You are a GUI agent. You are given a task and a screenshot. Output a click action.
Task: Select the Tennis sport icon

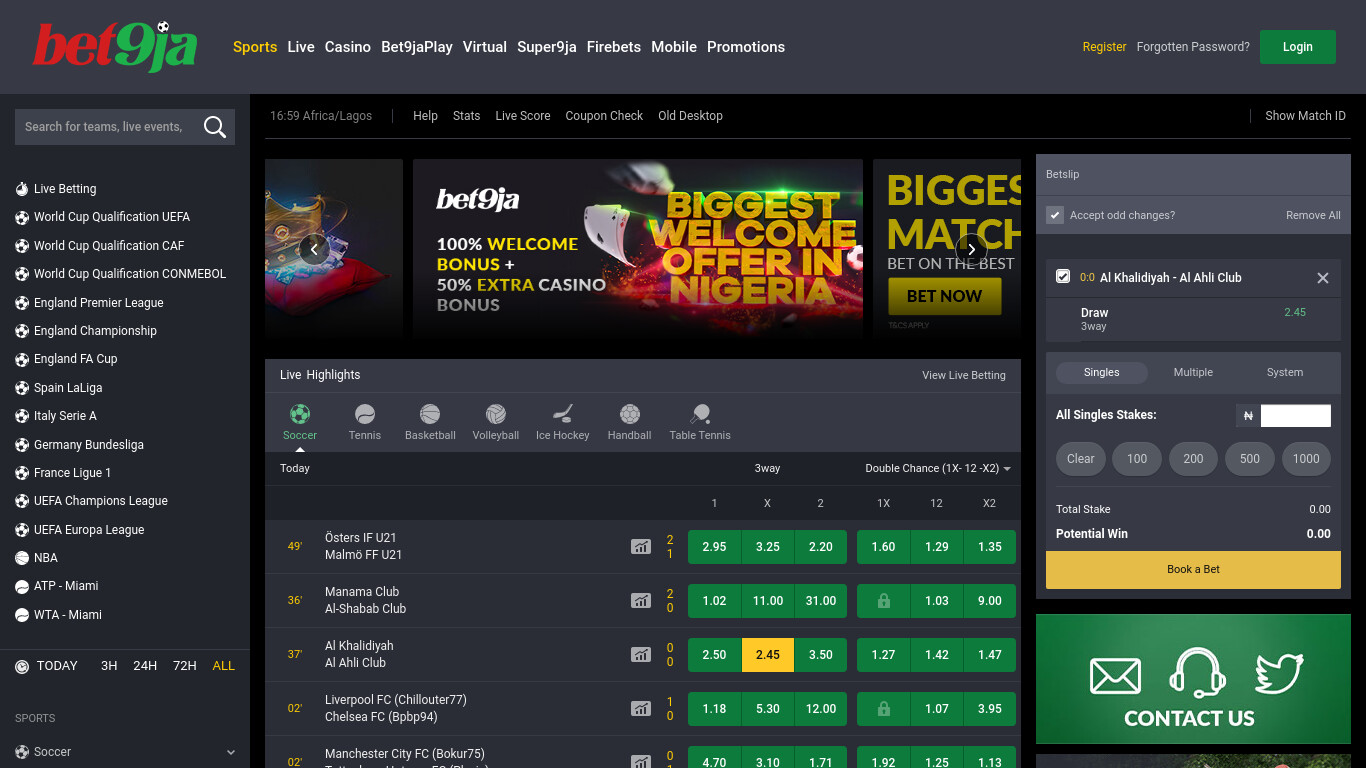(x=365, y=414)
